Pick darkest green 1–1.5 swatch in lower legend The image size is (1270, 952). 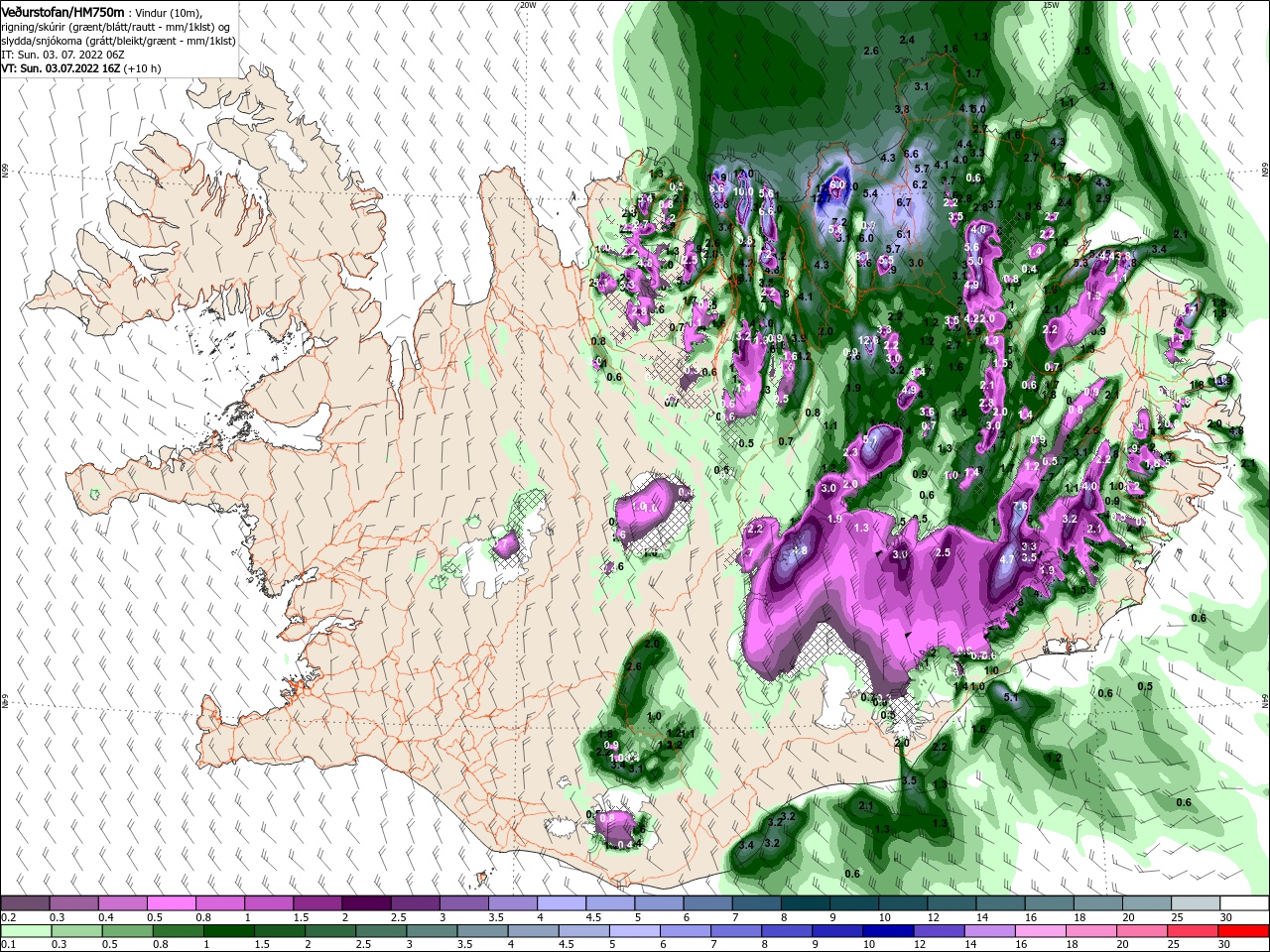pyautogui.click(x=230, y=931)
